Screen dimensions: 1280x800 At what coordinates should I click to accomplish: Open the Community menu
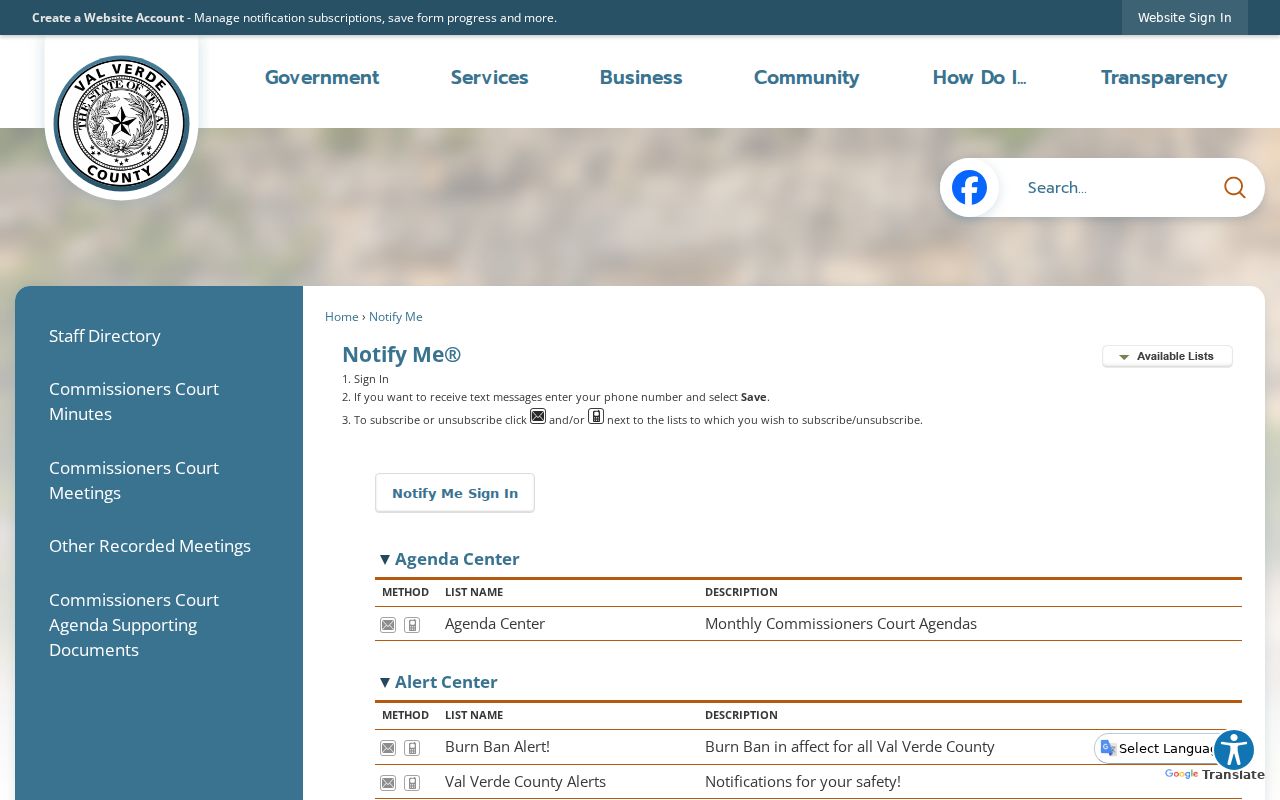coord(806,78)
